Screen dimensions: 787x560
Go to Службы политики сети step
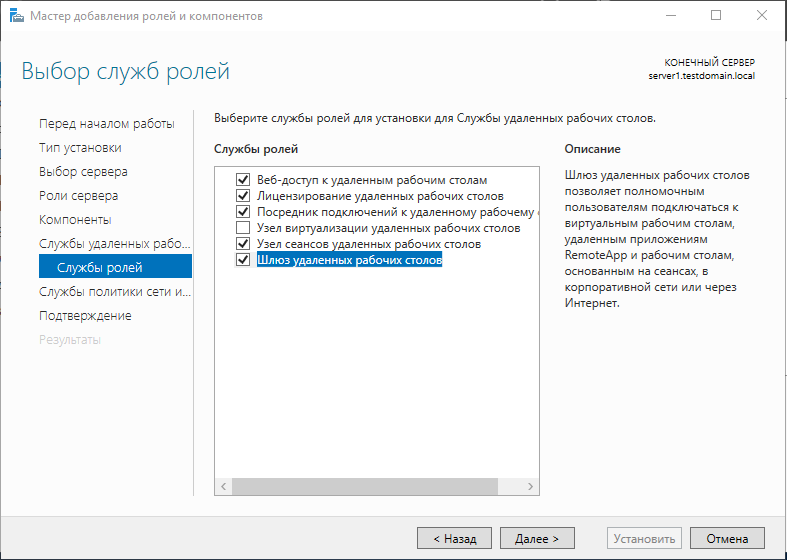(x=113, y=291)
